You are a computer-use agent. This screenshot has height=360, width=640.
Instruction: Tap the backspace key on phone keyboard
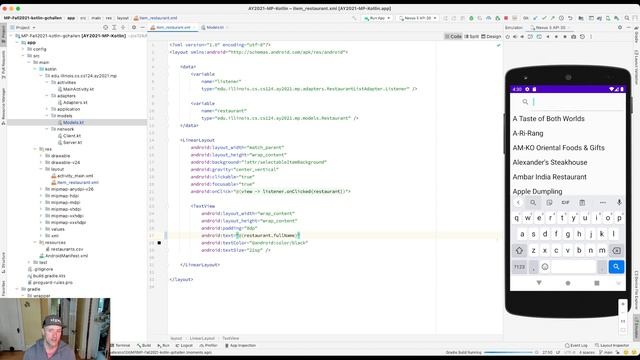(616, 251)
